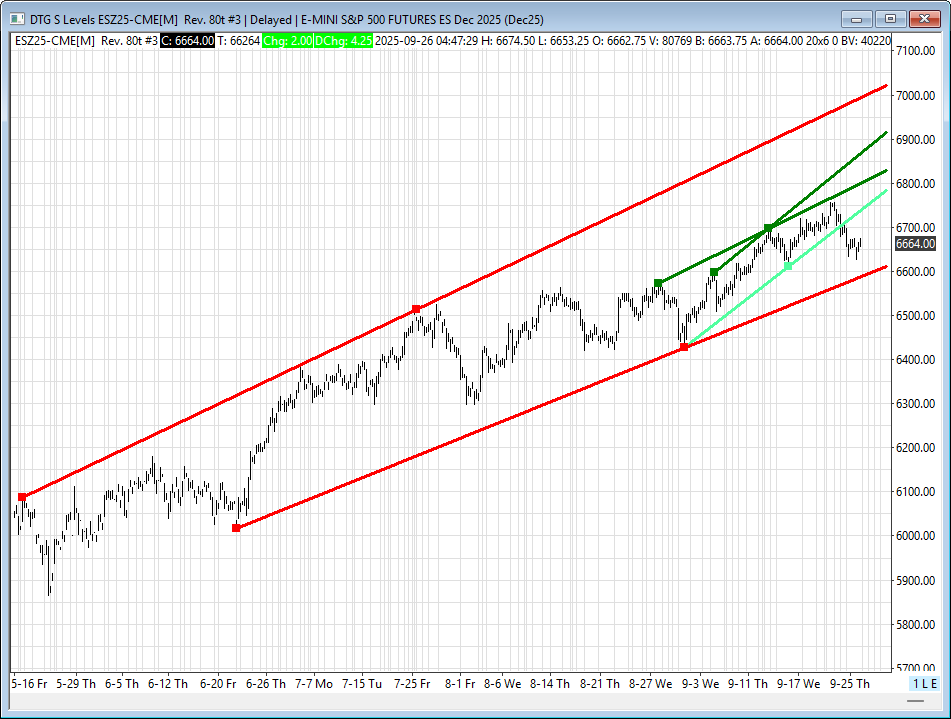951x719 pixels.
Task: Click the 6900.00 price axis label
Action: point(915,140)
